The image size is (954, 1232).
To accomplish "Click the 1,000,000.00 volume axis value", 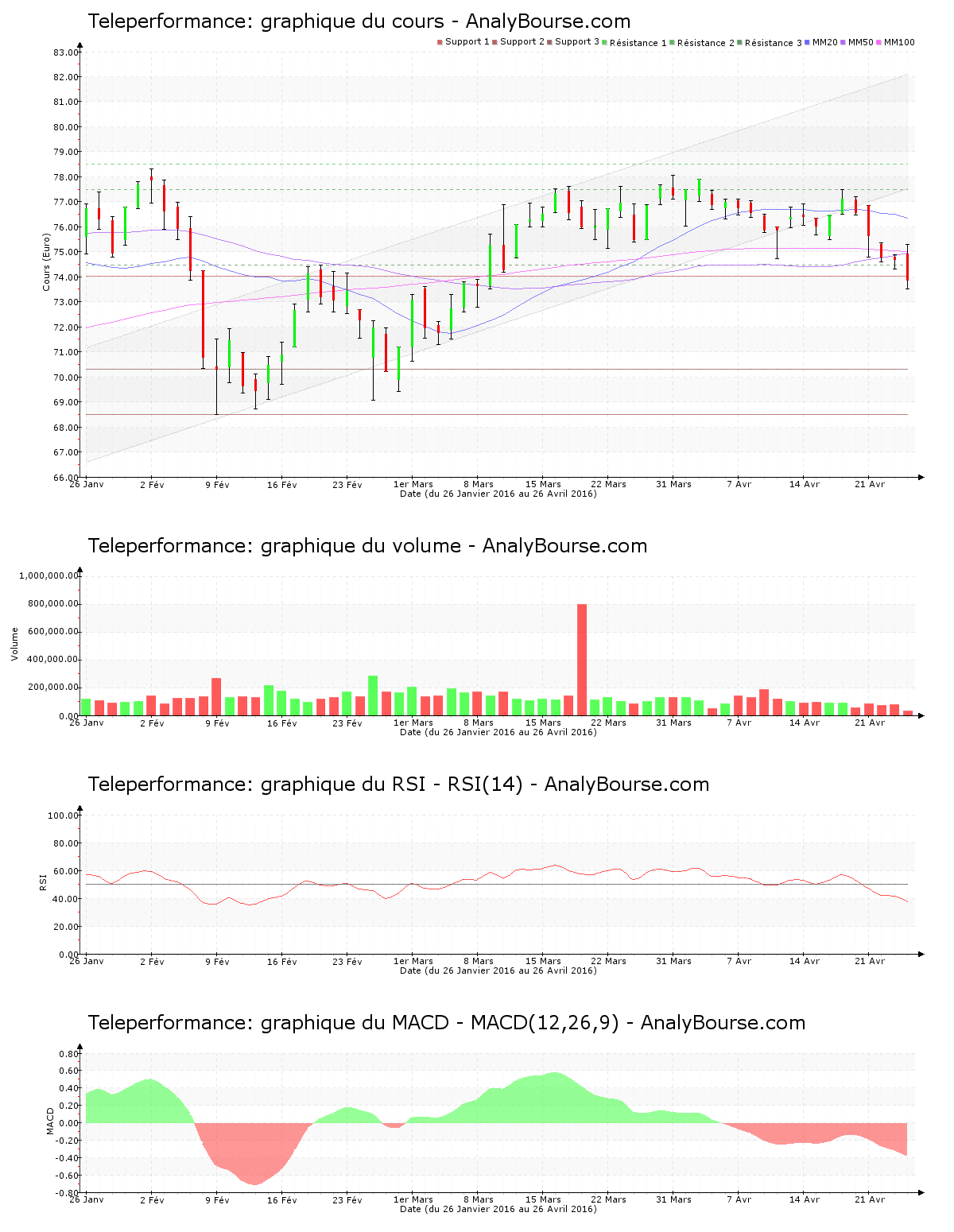I will tap(48, 575).
